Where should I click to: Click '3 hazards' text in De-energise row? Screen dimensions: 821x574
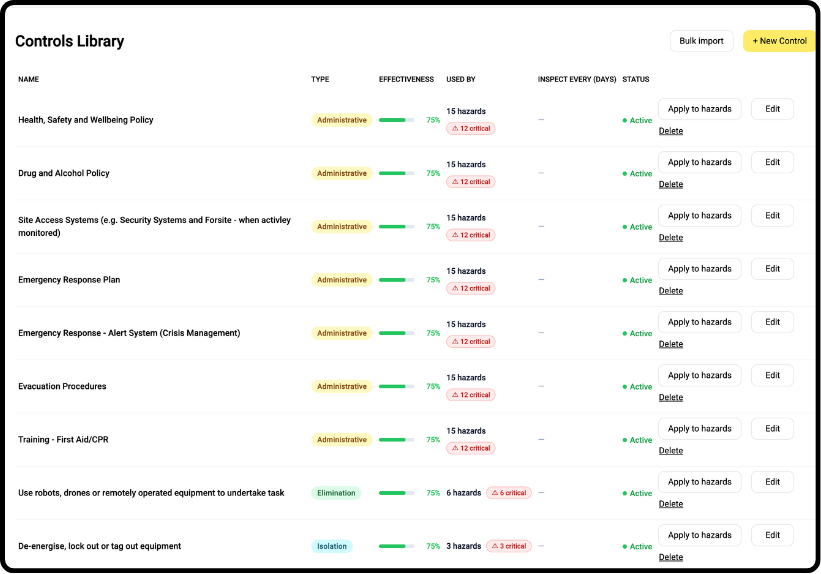click(x=463, y=546)
